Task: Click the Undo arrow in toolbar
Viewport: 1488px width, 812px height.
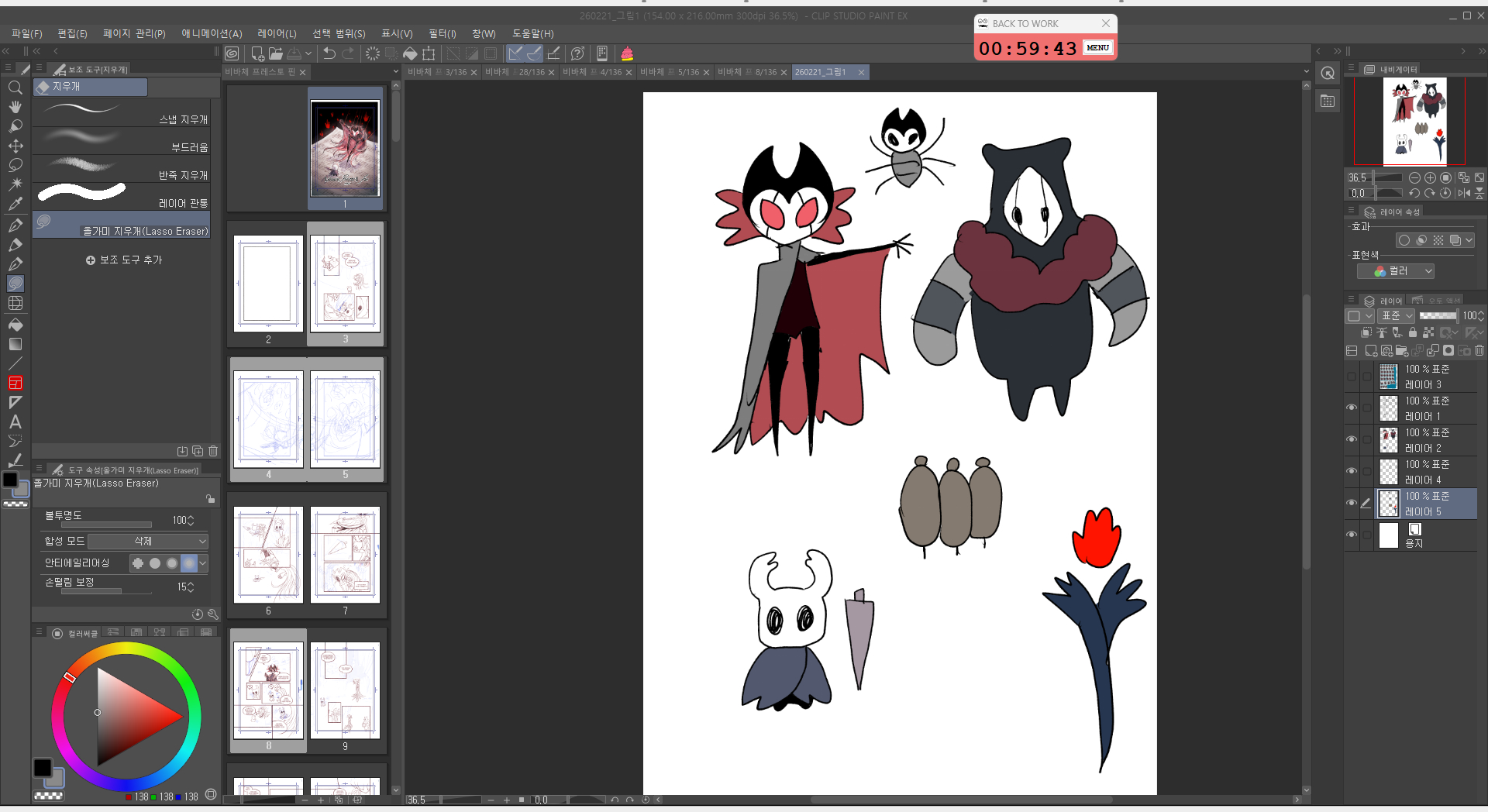Action: pos(329,53)
